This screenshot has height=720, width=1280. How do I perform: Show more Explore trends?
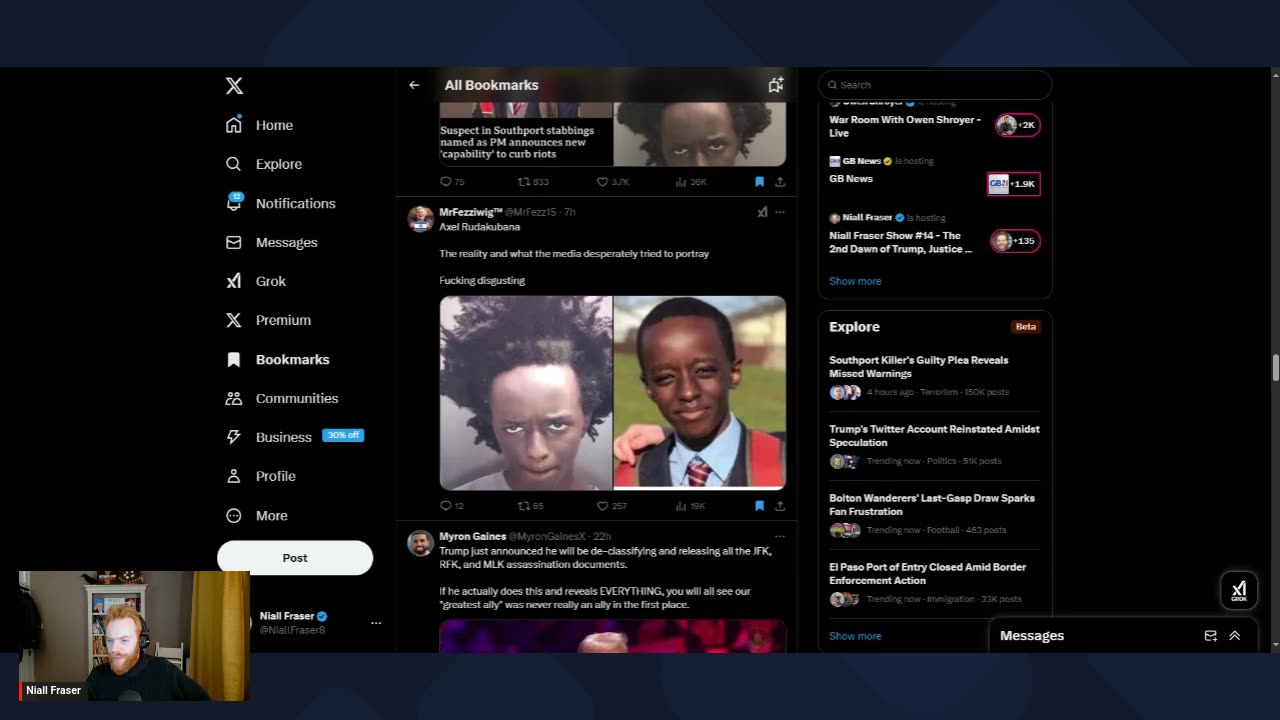tap(855, 636)
